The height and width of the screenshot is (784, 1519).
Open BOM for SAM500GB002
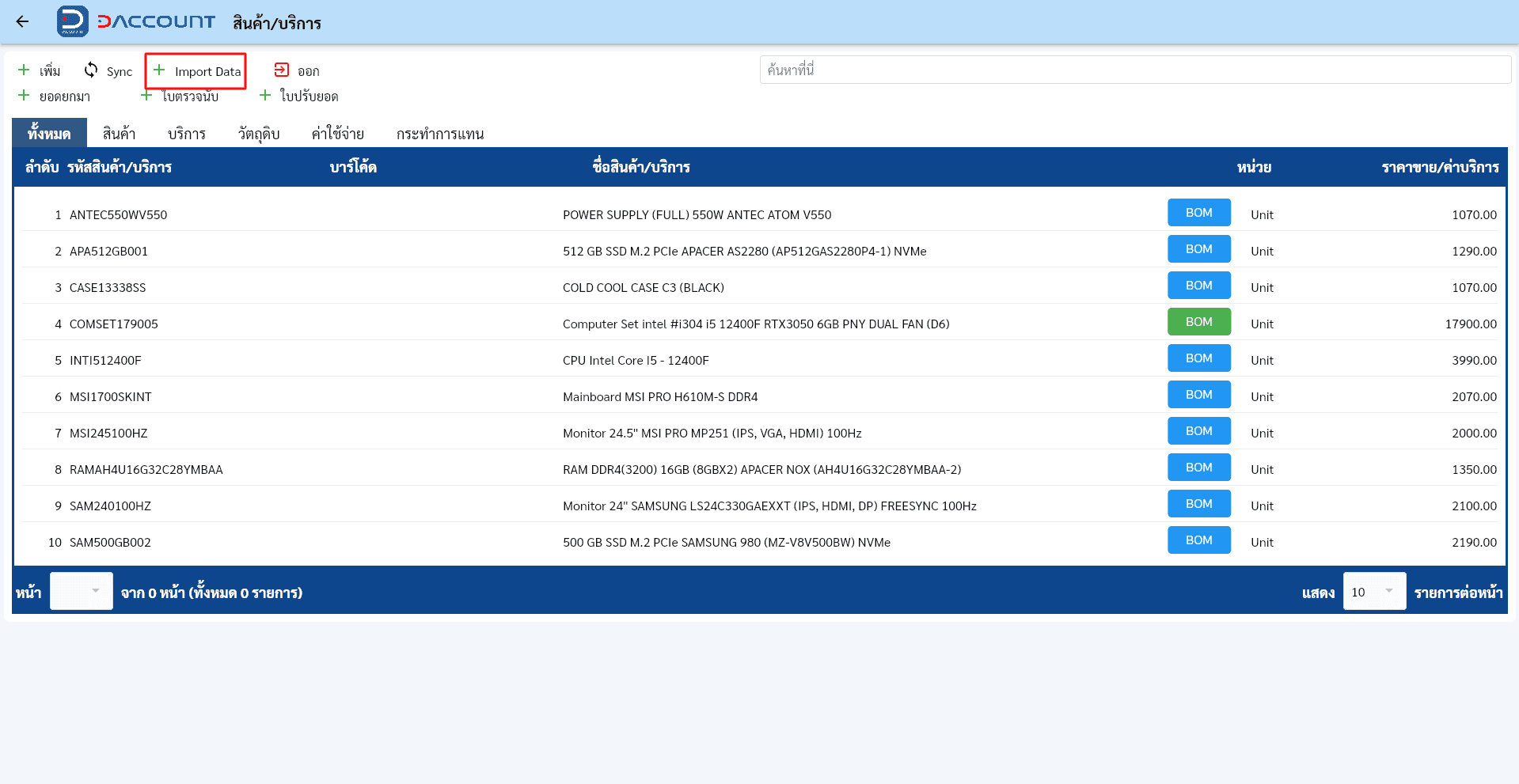coord(1199,540)
